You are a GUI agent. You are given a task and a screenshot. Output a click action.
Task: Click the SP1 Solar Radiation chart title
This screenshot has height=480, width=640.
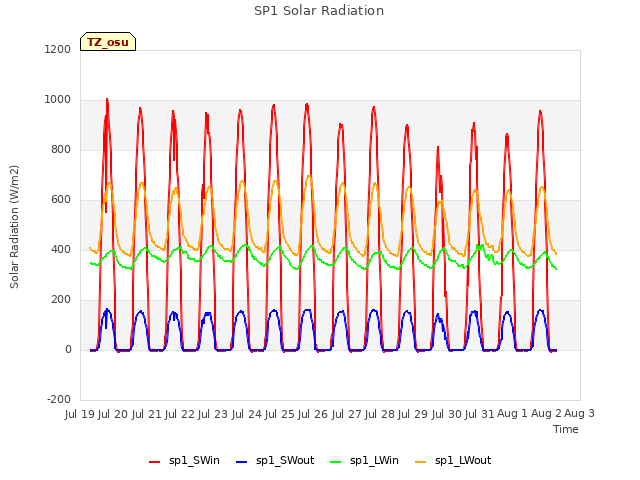click(319, 11)
